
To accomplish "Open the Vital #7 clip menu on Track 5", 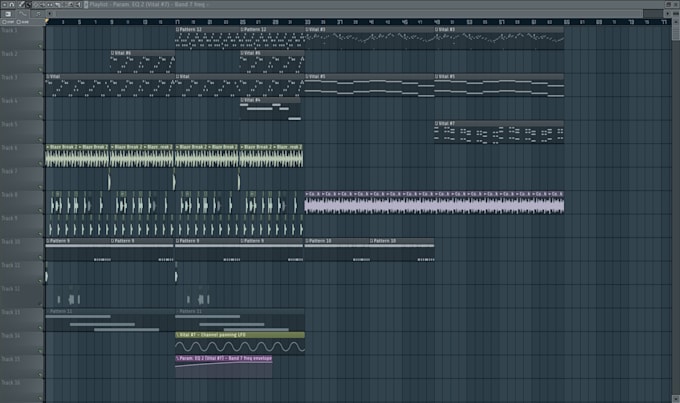I will 437,123.
